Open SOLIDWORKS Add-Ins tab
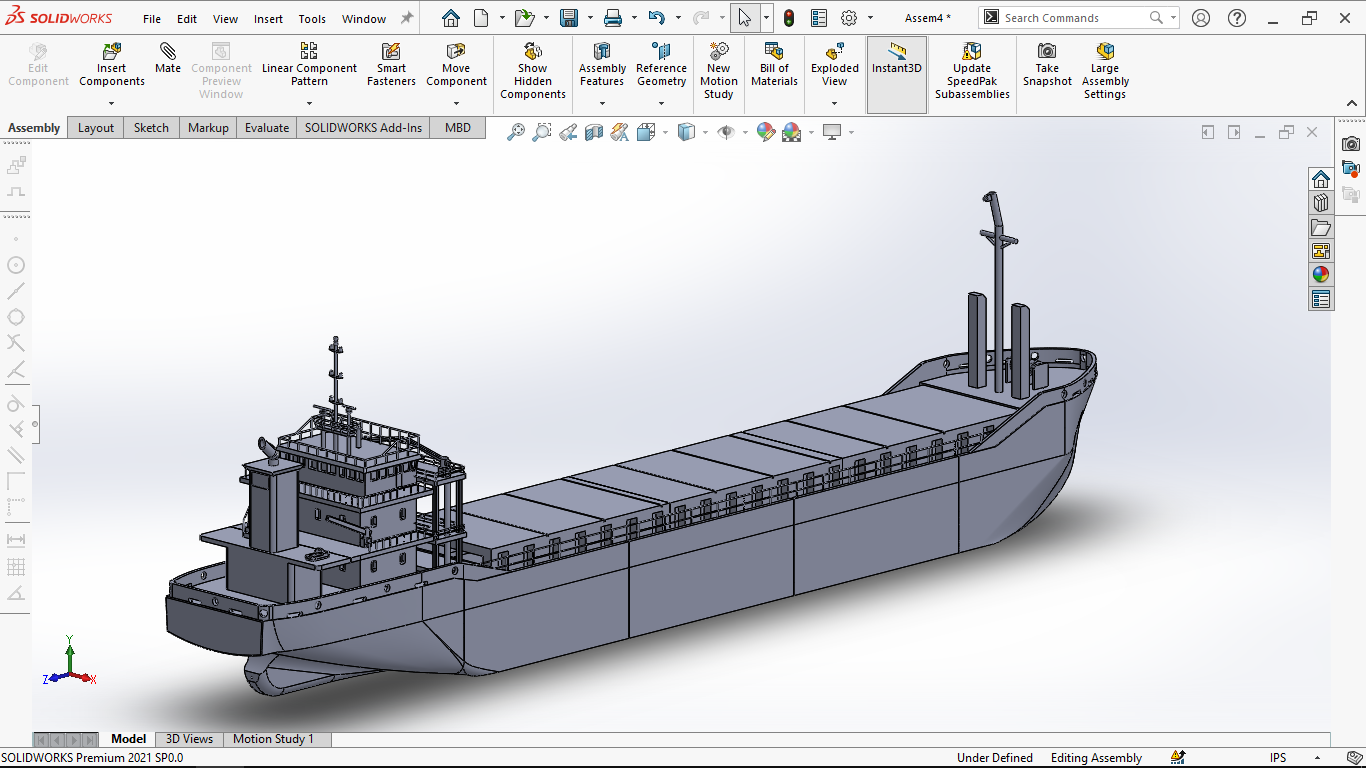This screenshot has width=1366, height=768. click(364, 128)
